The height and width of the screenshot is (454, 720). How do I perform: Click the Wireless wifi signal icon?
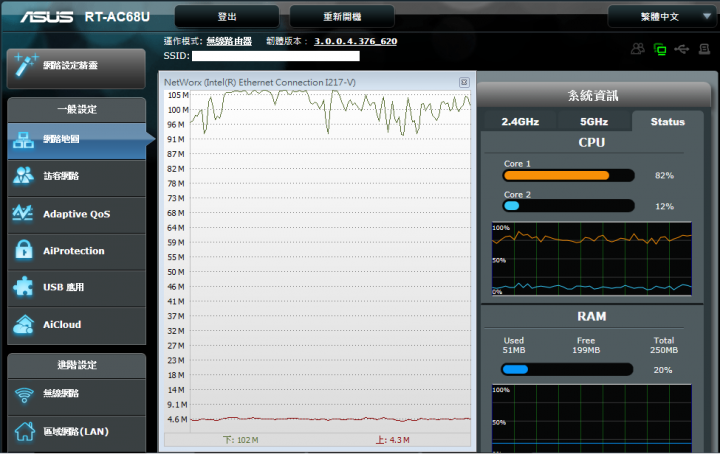tap(24, 394)
